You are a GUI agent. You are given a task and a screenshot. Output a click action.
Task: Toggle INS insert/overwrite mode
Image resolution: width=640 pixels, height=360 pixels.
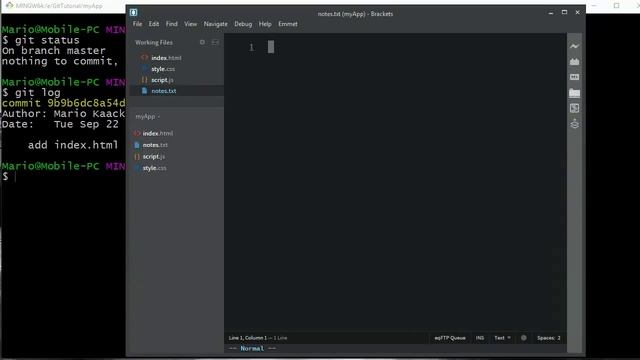[480, 338]
